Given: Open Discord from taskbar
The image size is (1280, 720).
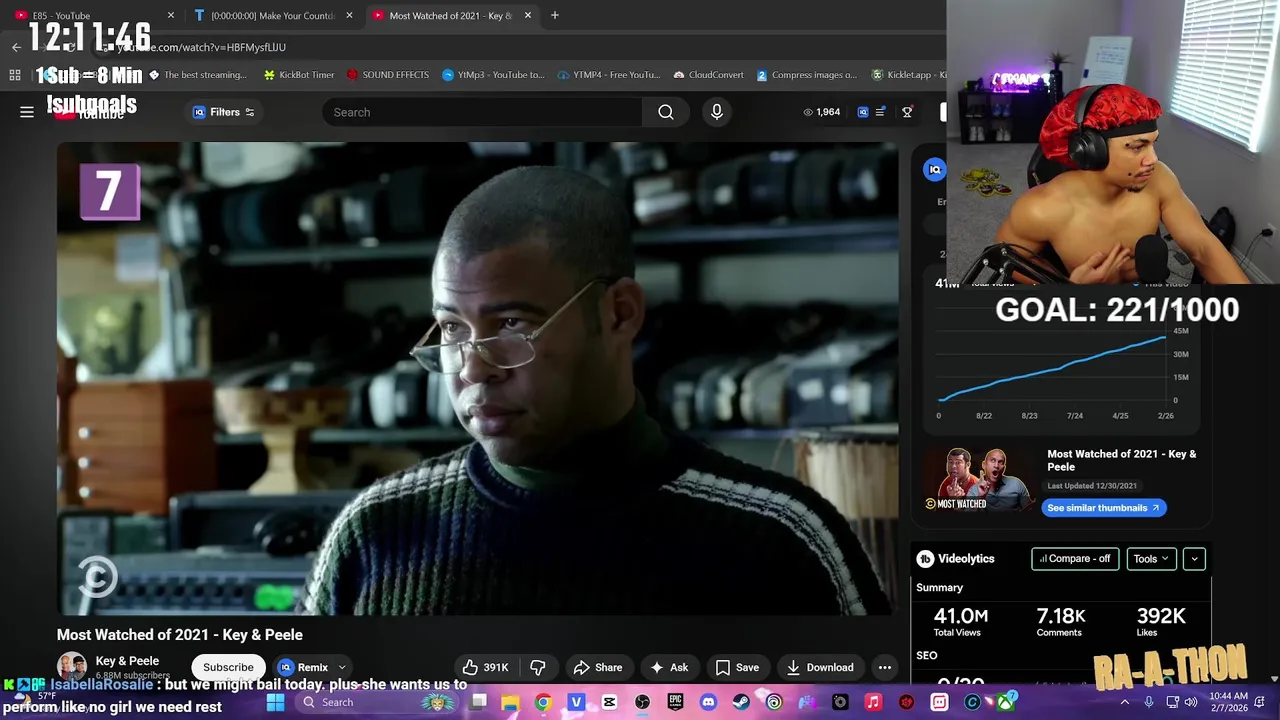Looking at the screenshot, I should tap(709, 702).
